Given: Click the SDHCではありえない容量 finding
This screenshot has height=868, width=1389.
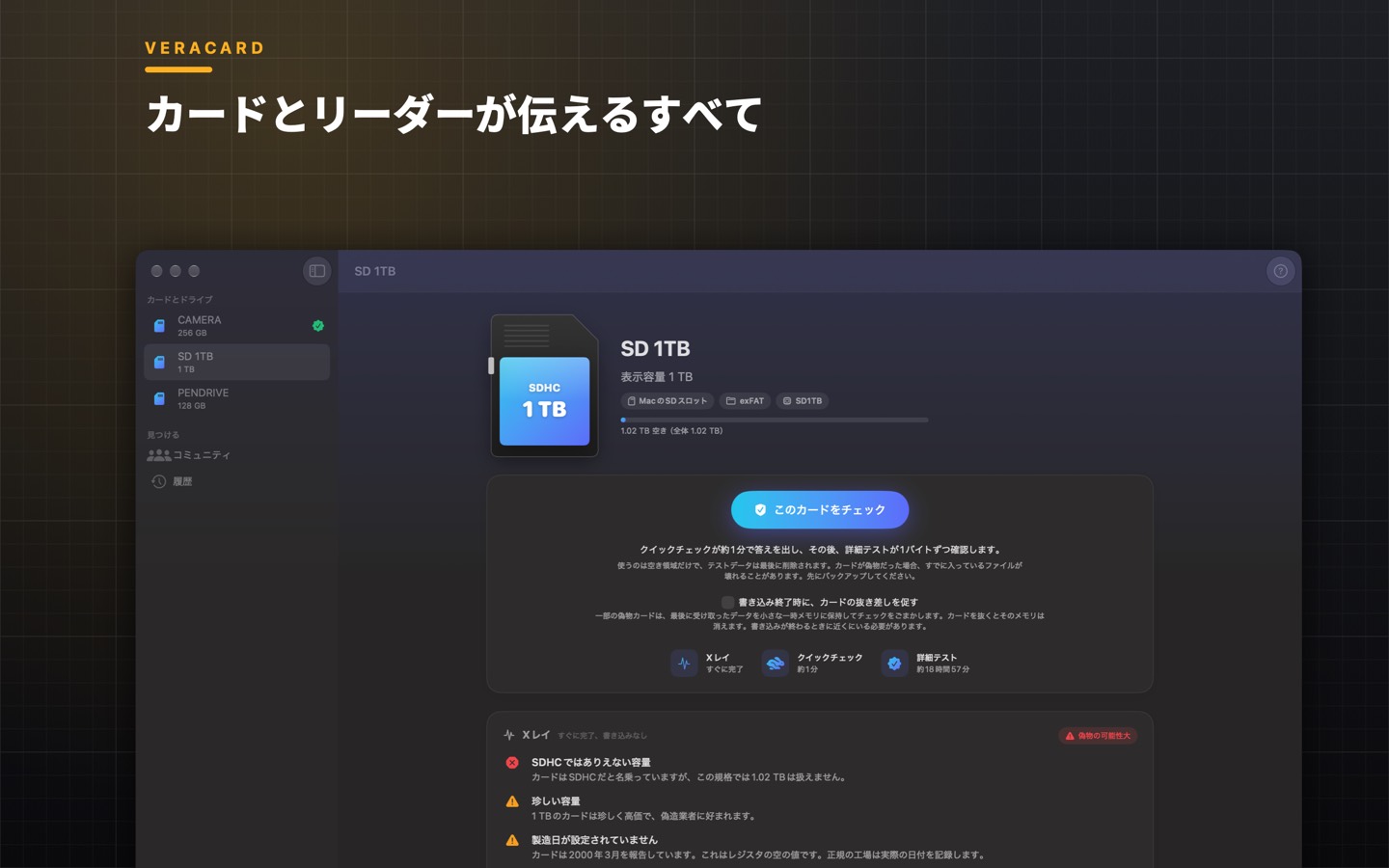Looking at the screenshot, I should click(590, 763).
